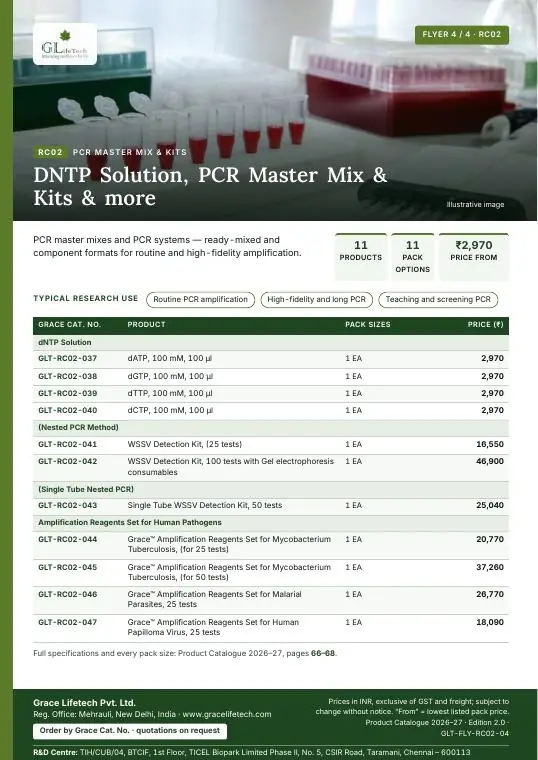Click the TYPICAL RESEARCH USE label
538x760 pixels.
pos(86,299)
